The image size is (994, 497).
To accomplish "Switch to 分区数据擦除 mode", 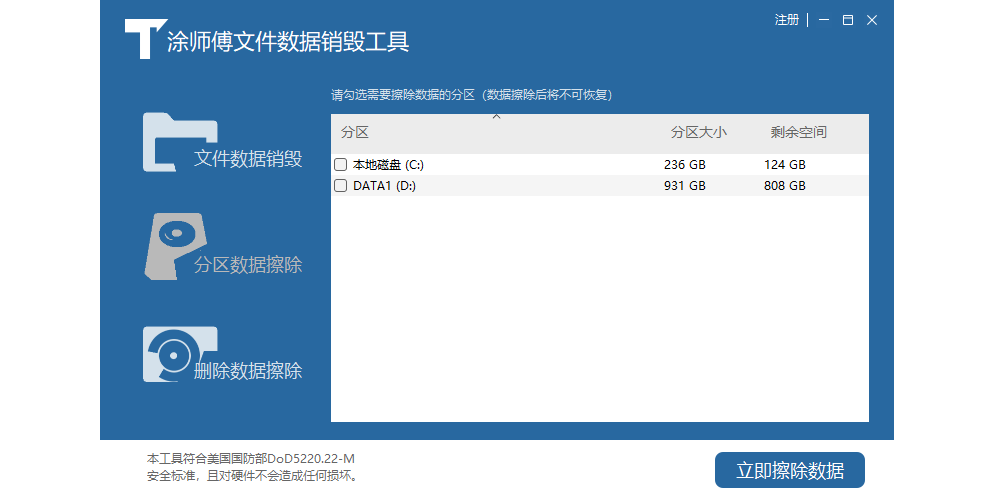I will click(248, 264).
